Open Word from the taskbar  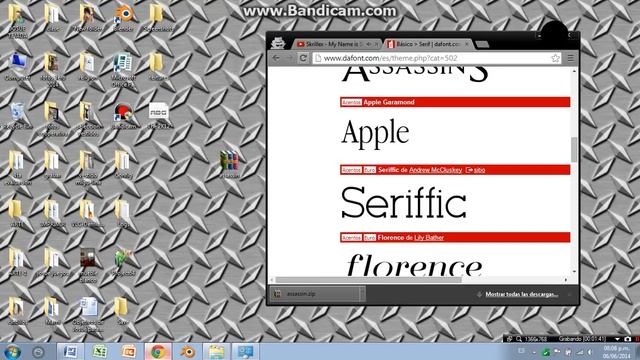(70, 352)
